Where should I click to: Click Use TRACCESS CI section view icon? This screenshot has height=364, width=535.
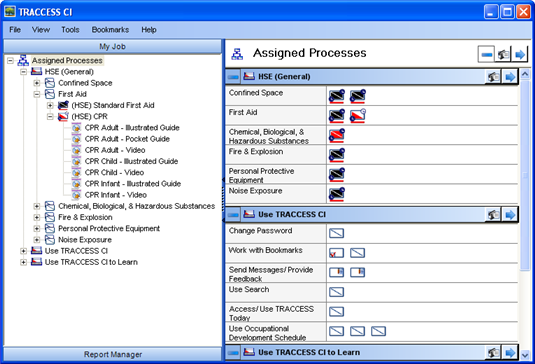(x=493, y=215)
